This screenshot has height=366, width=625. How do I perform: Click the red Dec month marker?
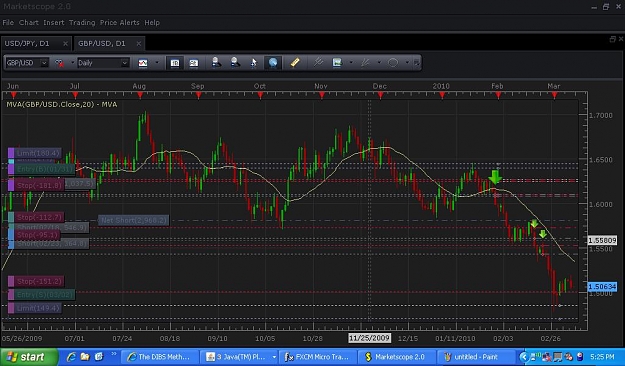(380, 95)
